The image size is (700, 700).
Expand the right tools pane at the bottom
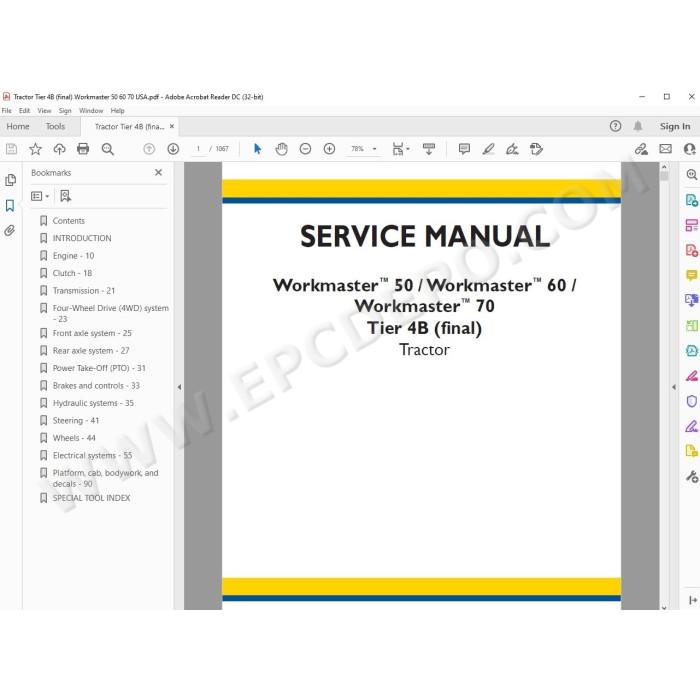point(692,600)
